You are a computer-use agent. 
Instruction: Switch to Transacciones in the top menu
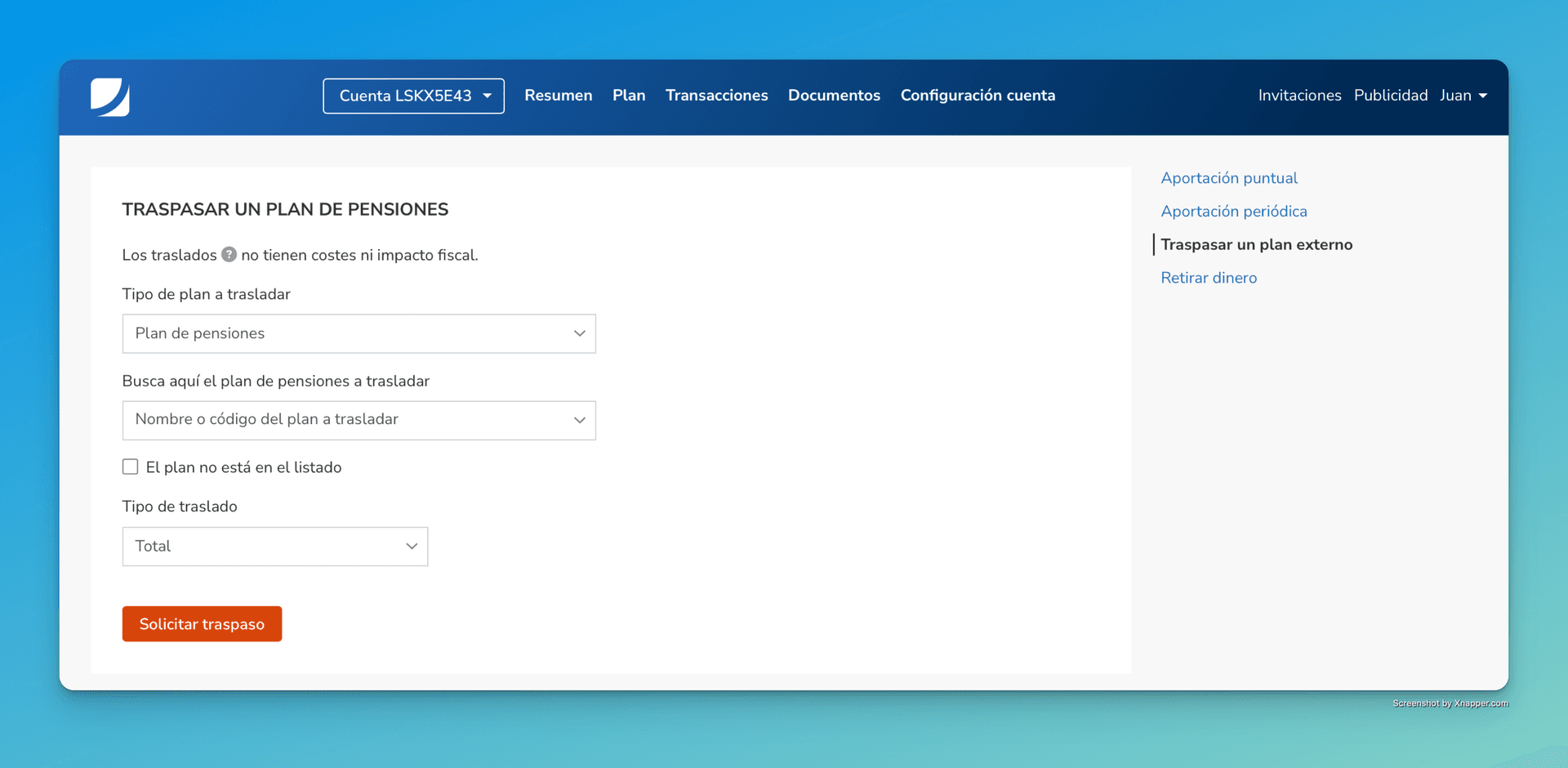point(717,96)
